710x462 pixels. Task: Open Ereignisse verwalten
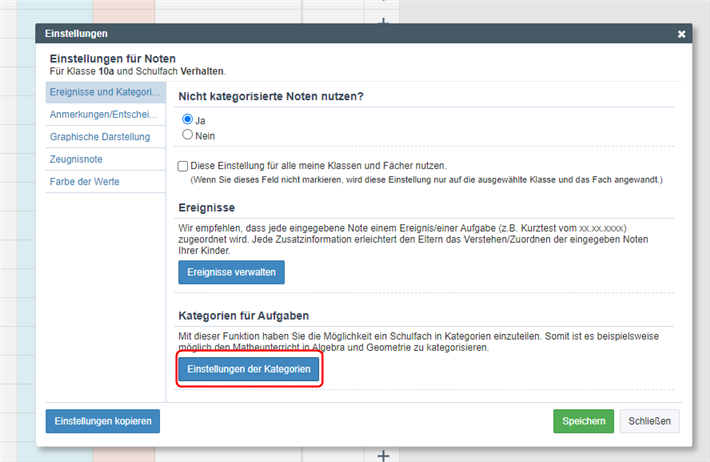231,272
